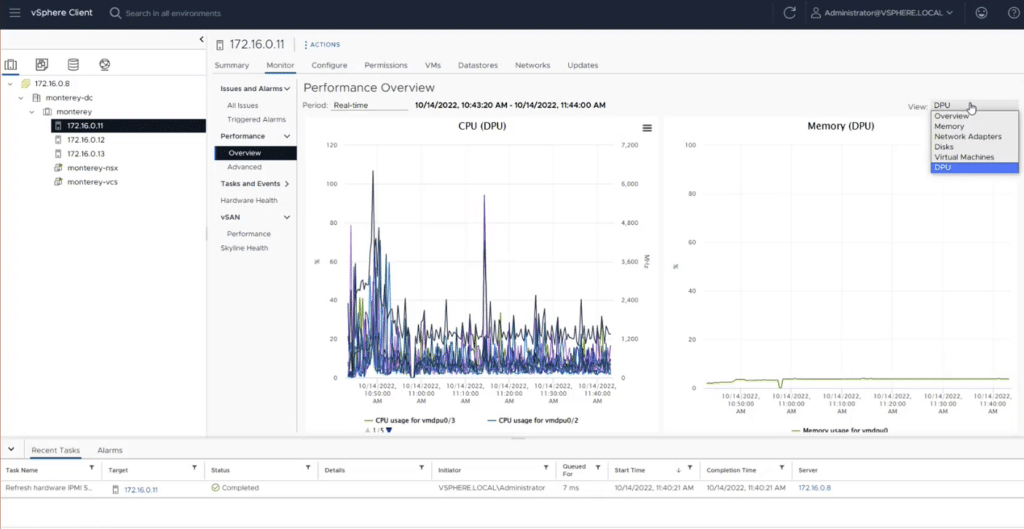The width and height of the screenshot is (1024, 529).
Task: Switch to the Recent Tasks tab
Action: pos(56,451)
